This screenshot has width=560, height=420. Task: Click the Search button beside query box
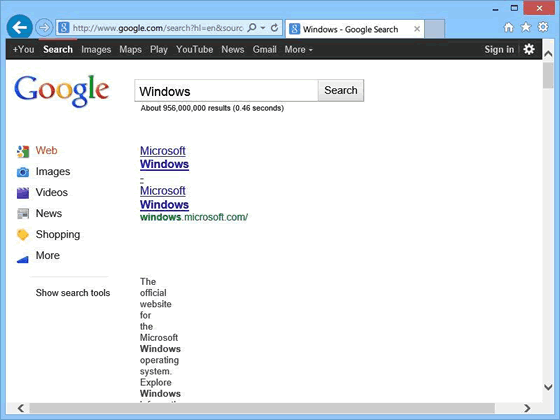pos(341,90)
